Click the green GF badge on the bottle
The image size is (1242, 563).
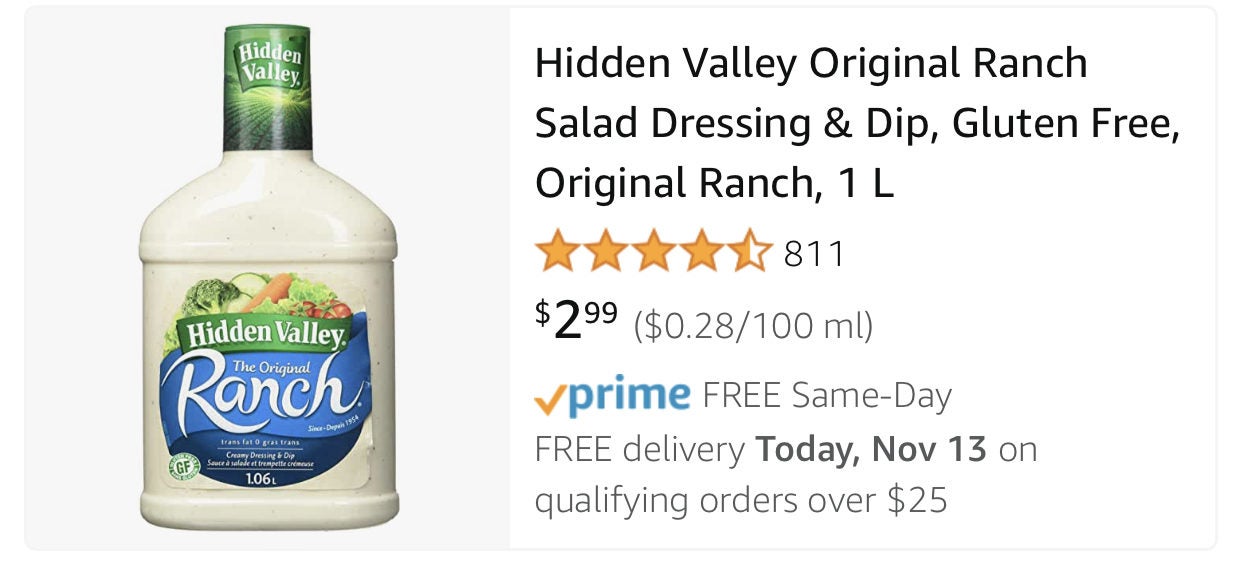click(181, 466)
